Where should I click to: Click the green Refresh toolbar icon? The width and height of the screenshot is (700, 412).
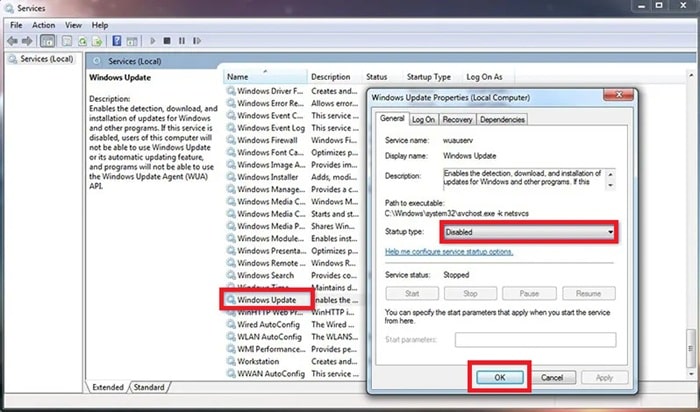pyautogui.click(x=82, y=41)
